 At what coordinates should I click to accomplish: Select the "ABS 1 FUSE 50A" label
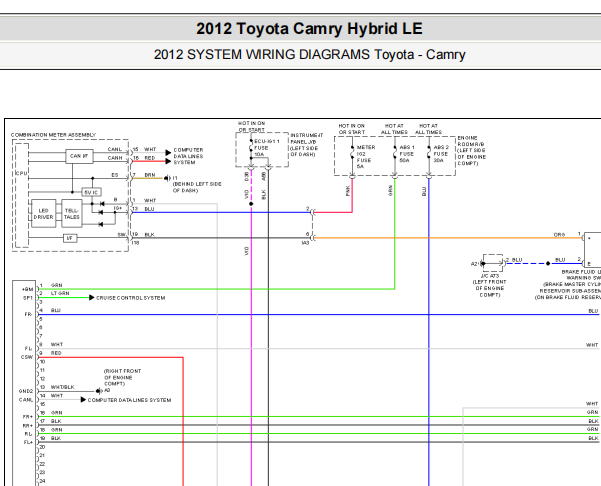point(407,154)
